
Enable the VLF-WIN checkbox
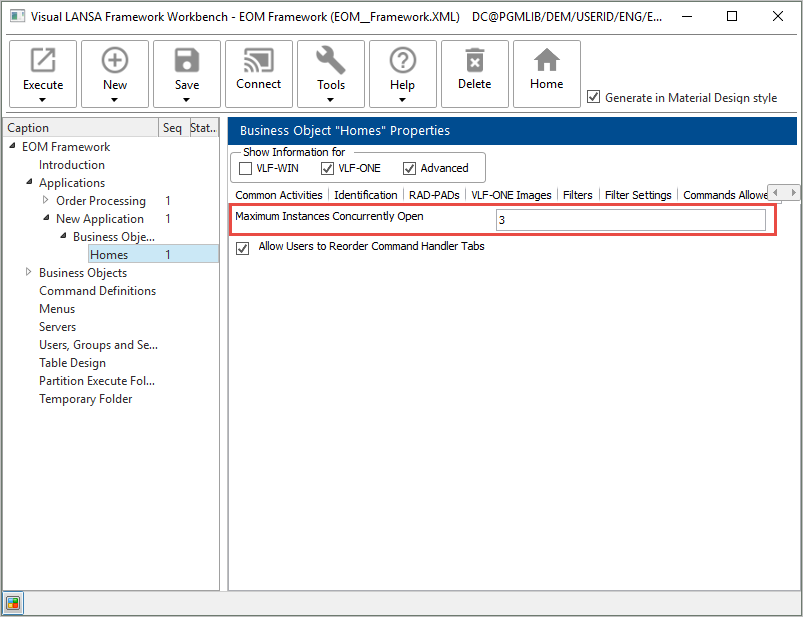click(x=246, y=168)
